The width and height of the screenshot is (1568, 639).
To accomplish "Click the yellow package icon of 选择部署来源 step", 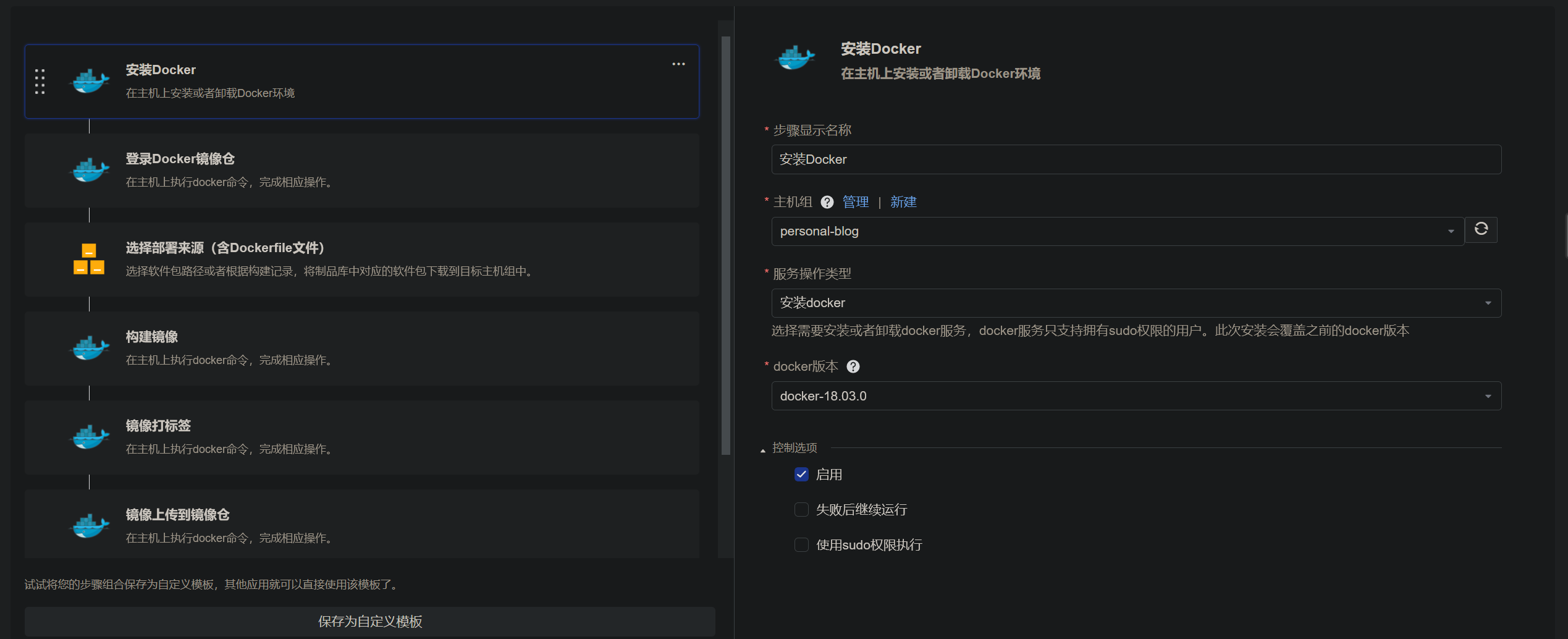I will coord(89,259).
